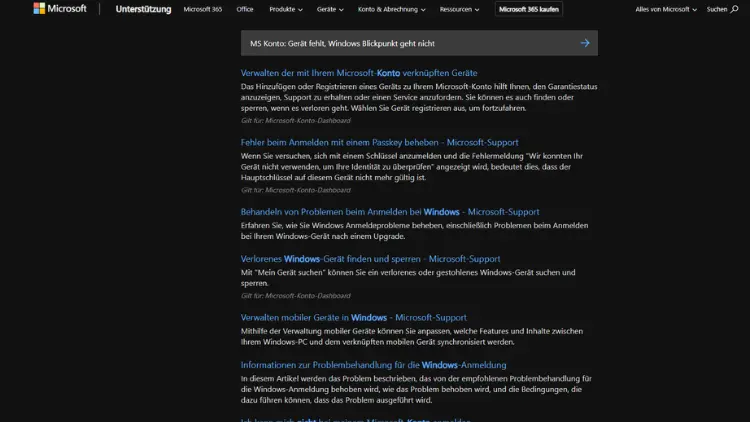Open 'Fehler beim Anmelden mit einem Passkey beheben'
This screenshot has height=422, width=750.
(x=379, y=142)
